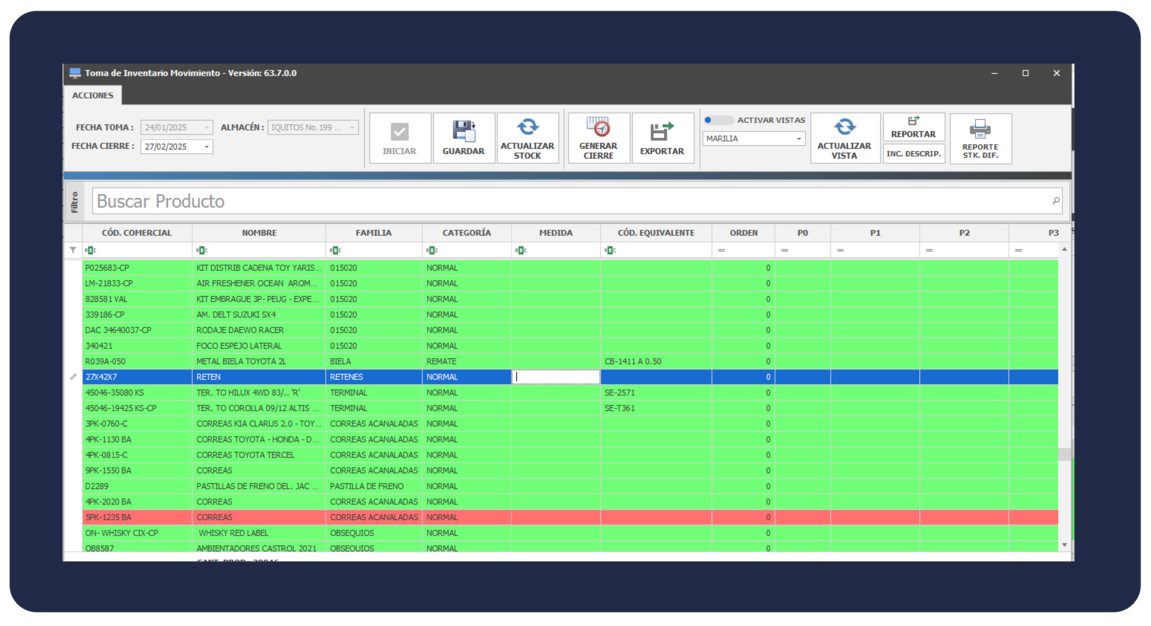Click the Actualizar Vista refresh icon
Viewport: 1151px width, 626px height.
(845, 127)
